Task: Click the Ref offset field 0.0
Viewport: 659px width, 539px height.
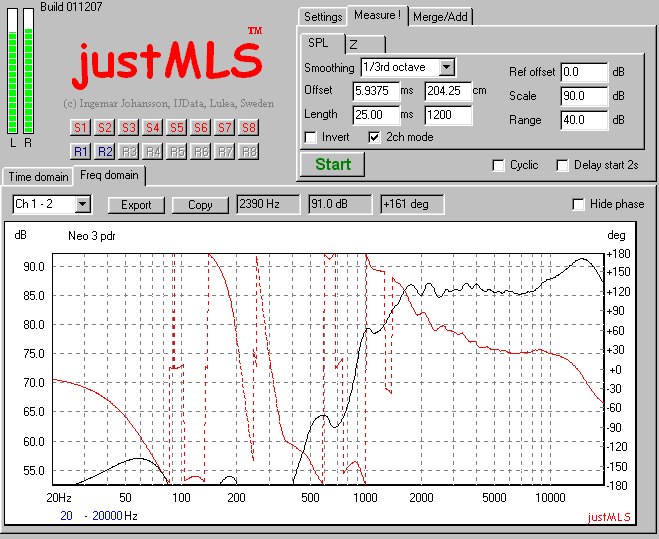Action: (584, 72)
